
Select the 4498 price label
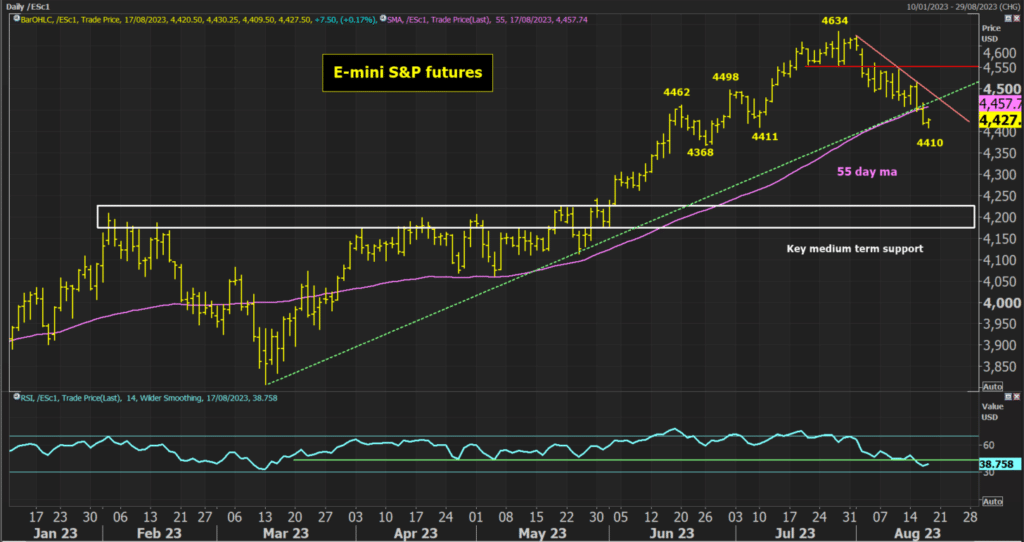[x=726, y=77]
